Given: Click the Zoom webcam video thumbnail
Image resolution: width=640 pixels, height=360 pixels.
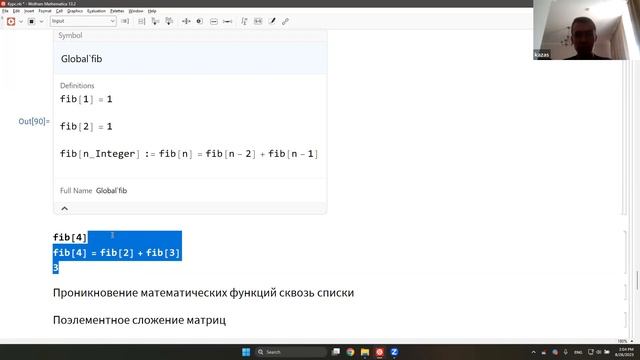Looking at the screenshot, I should [x=587, y=30].
